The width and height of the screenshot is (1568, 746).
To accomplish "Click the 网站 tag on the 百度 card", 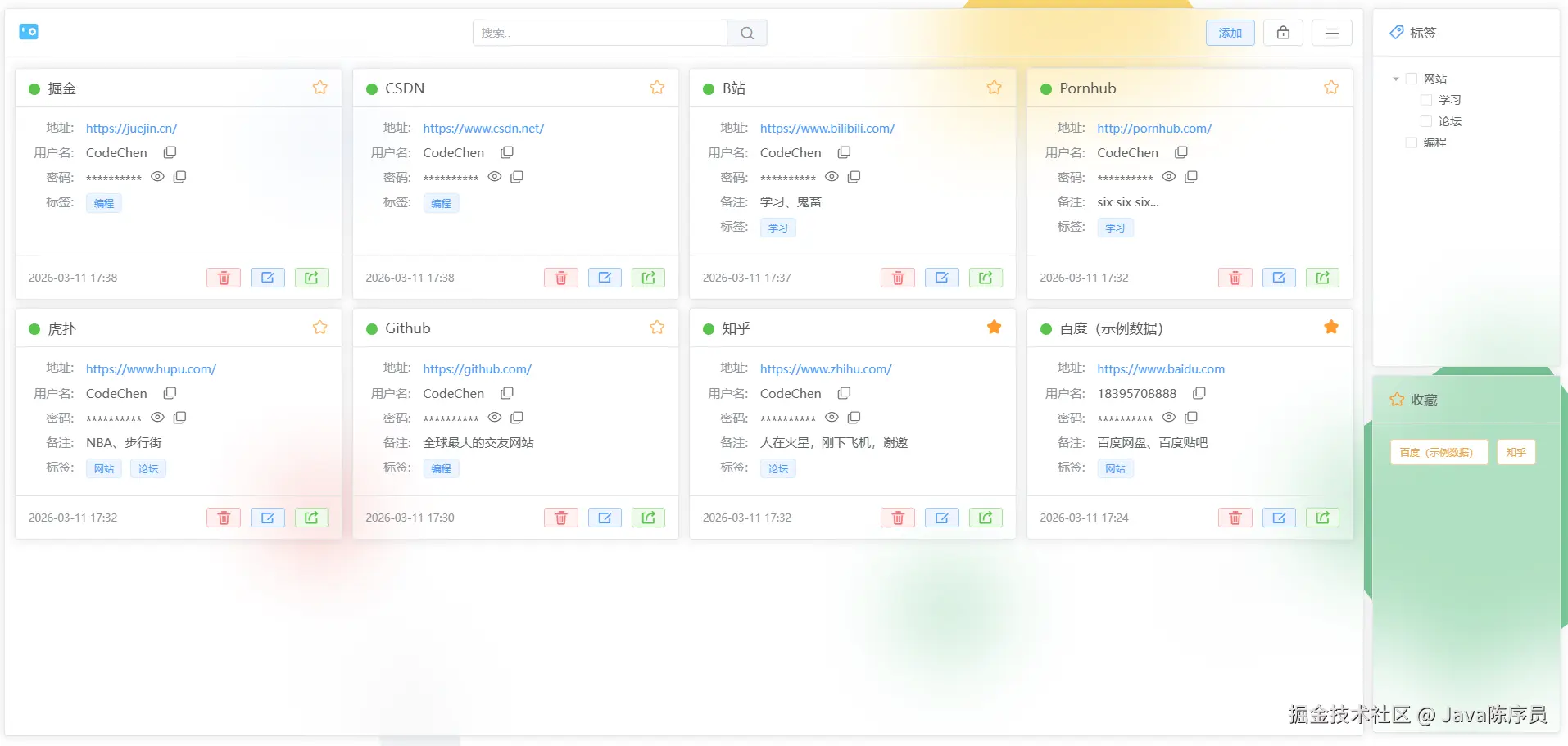I will pyautogui.click(x=1115, y=468).
